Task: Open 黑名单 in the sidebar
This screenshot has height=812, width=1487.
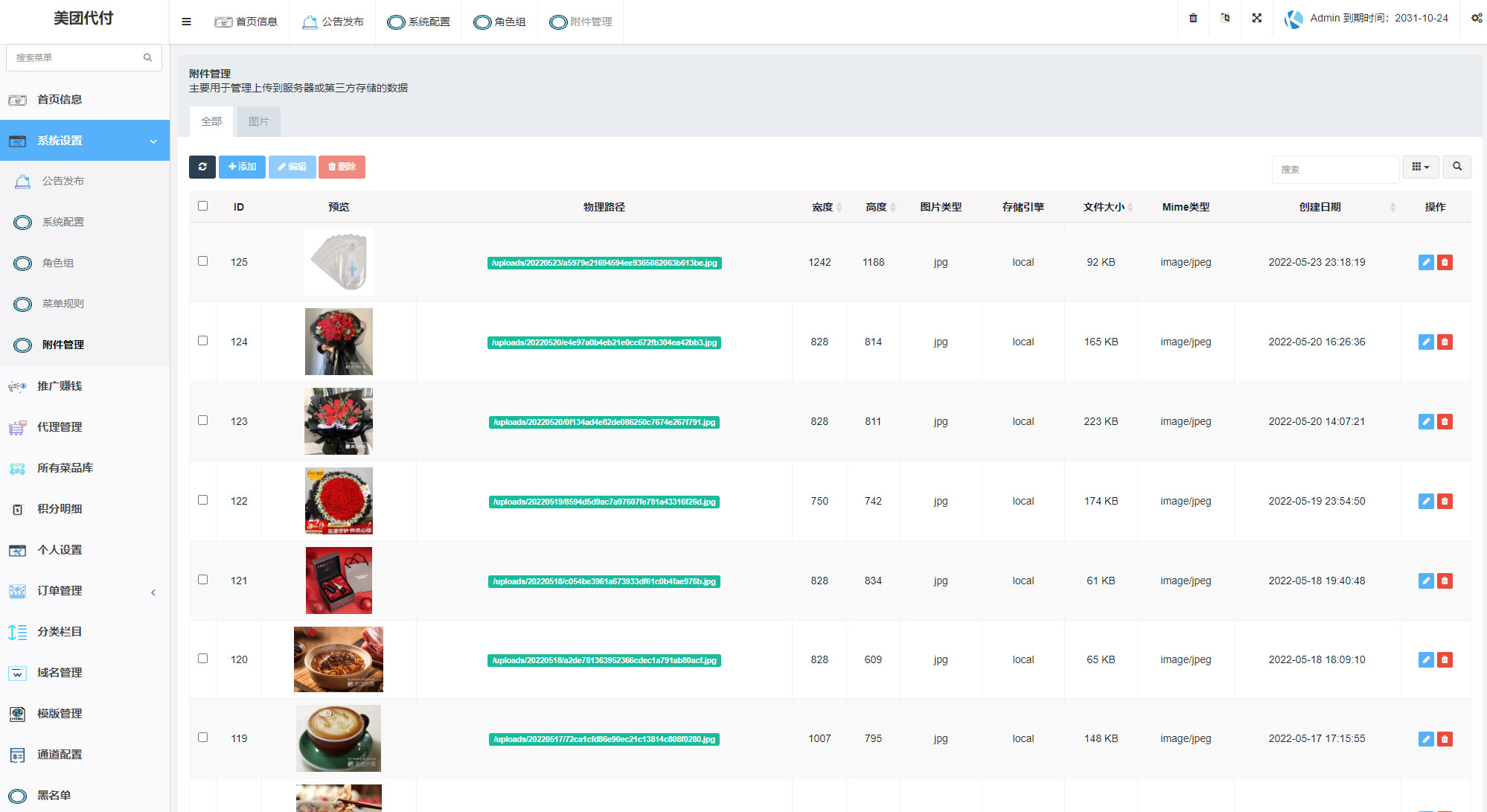Action: pos(85,795)
